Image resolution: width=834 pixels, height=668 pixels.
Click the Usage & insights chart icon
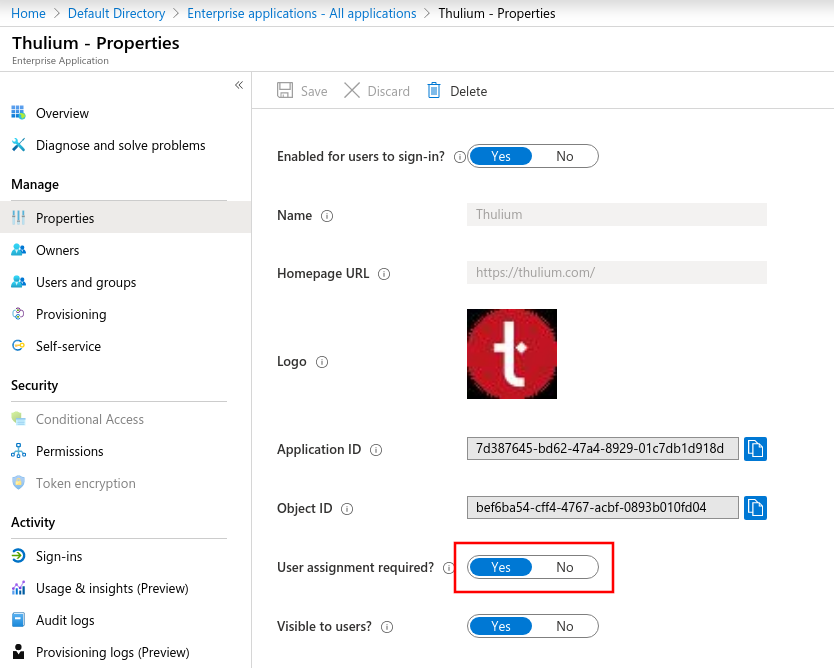point(18,588)
